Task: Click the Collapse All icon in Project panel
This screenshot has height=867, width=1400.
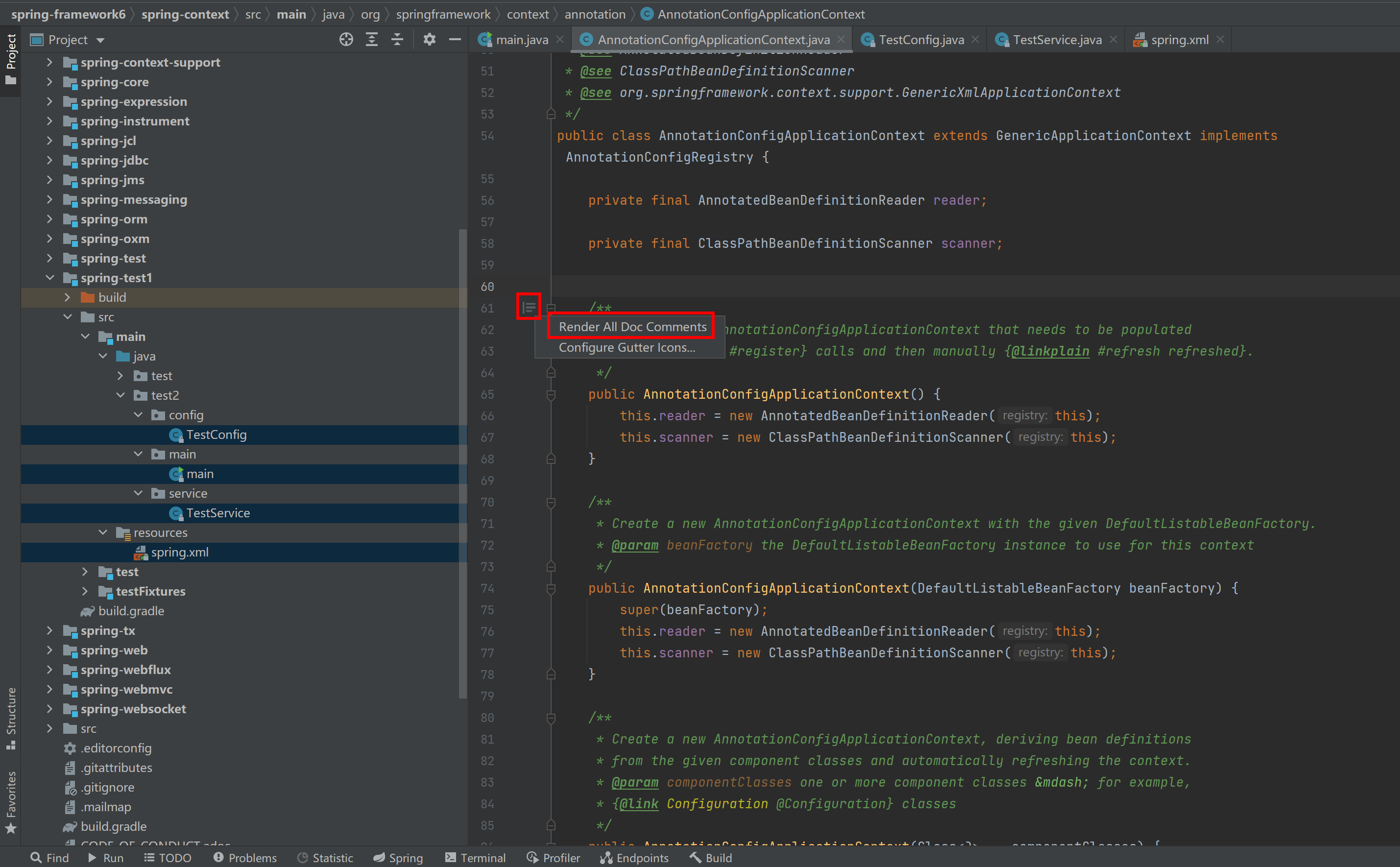Action: pos(397,40)
